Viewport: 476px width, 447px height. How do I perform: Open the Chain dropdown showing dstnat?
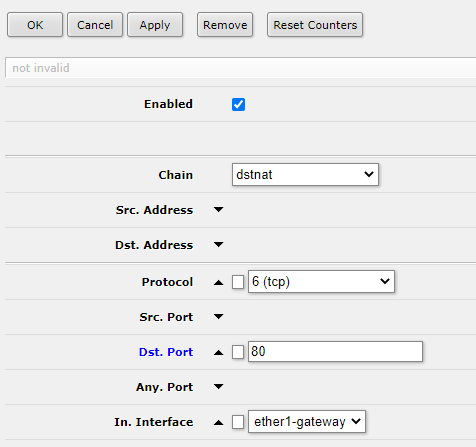pos(305,174)
